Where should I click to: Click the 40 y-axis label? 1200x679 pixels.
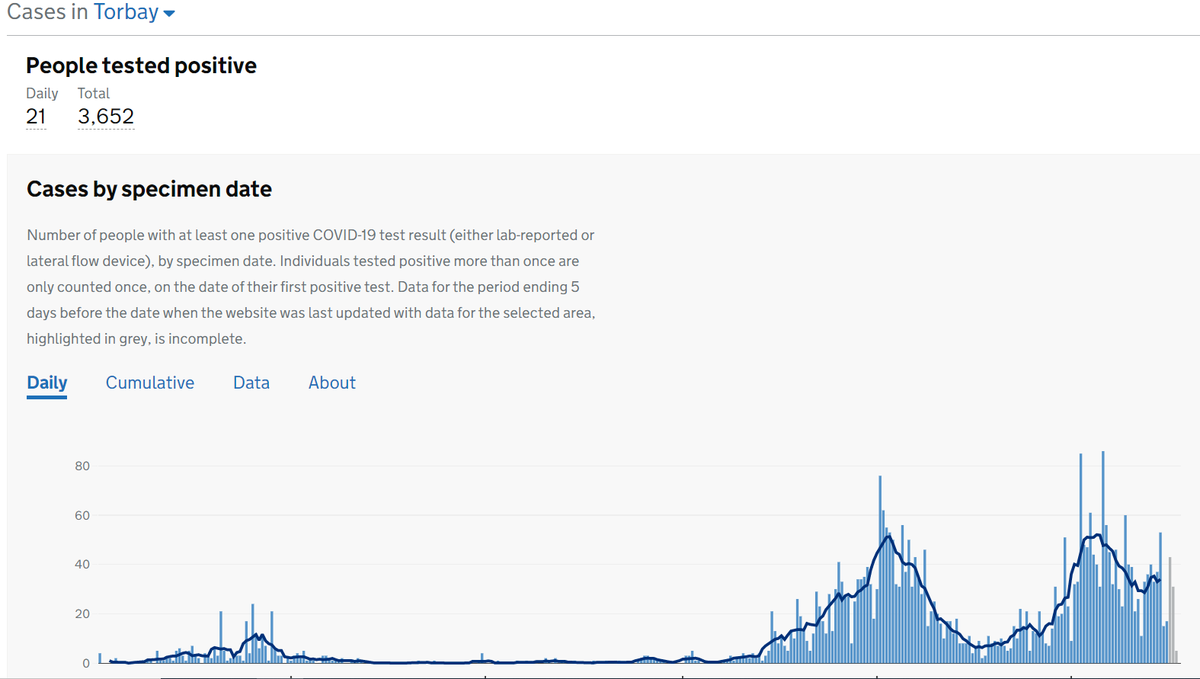point(82,565)
